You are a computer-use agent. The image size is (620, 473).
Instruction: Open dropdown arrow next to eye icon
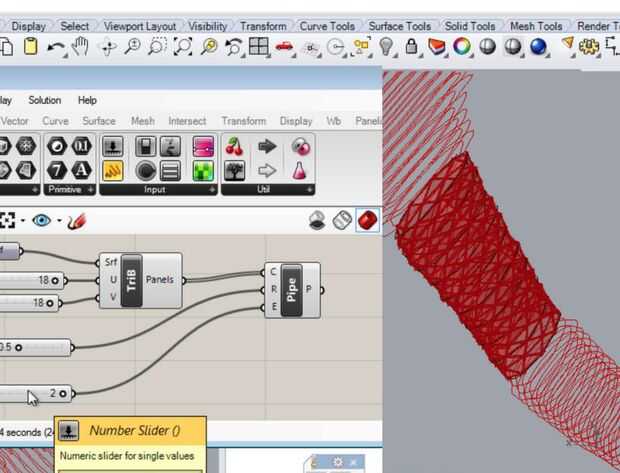tap(59, 220)
